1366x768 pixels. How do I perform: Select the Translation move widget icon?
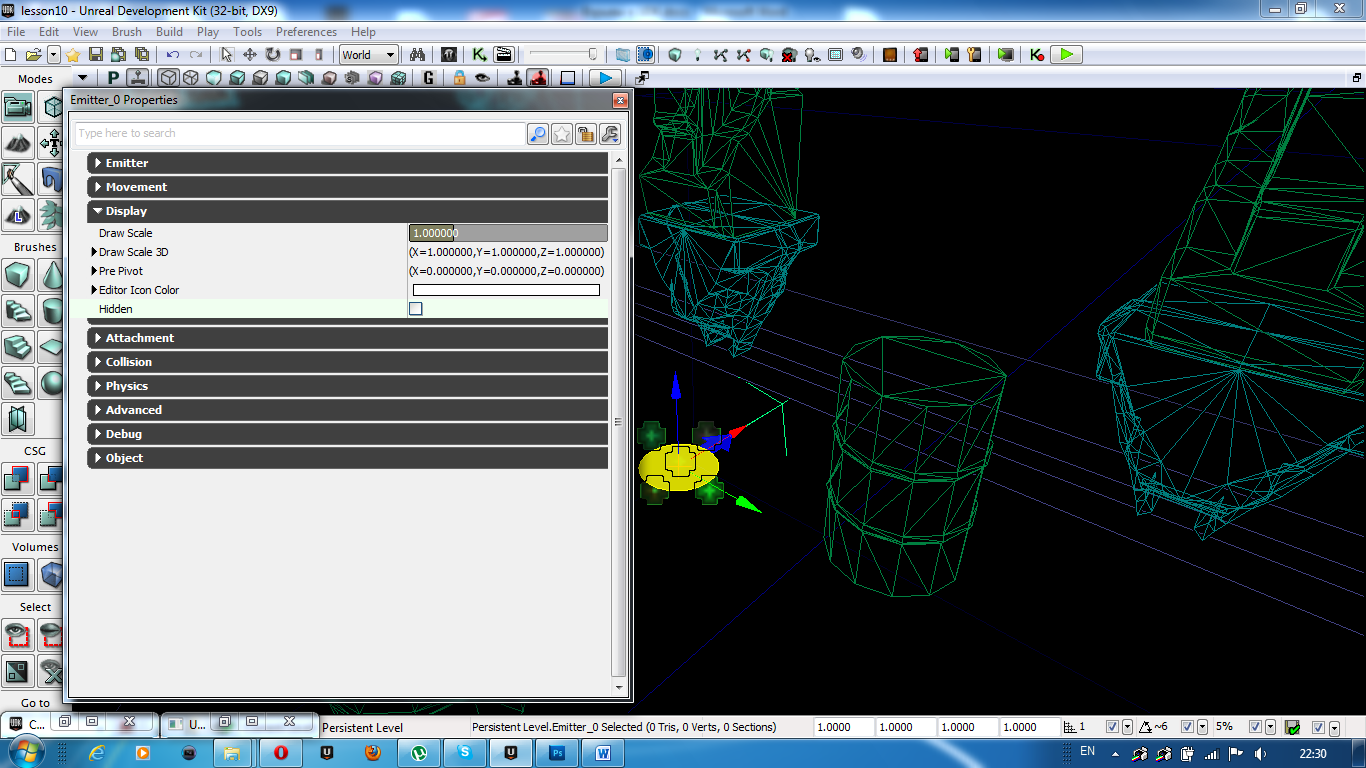250,55
